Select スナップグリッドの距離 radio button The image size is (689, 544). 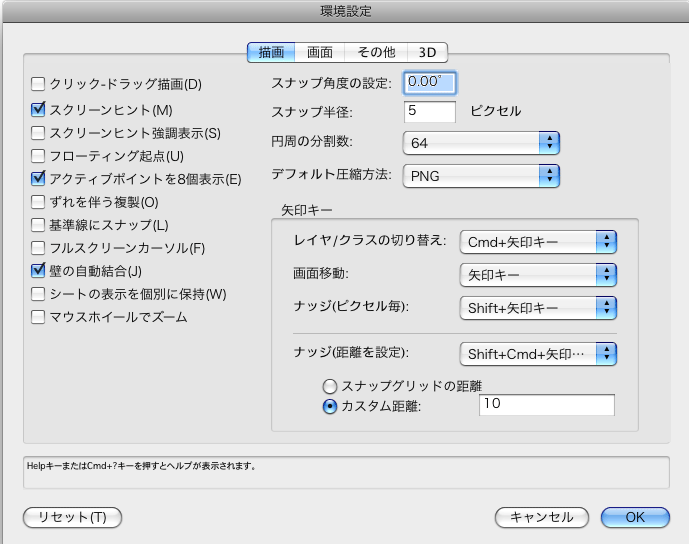[x=329, y=386]
